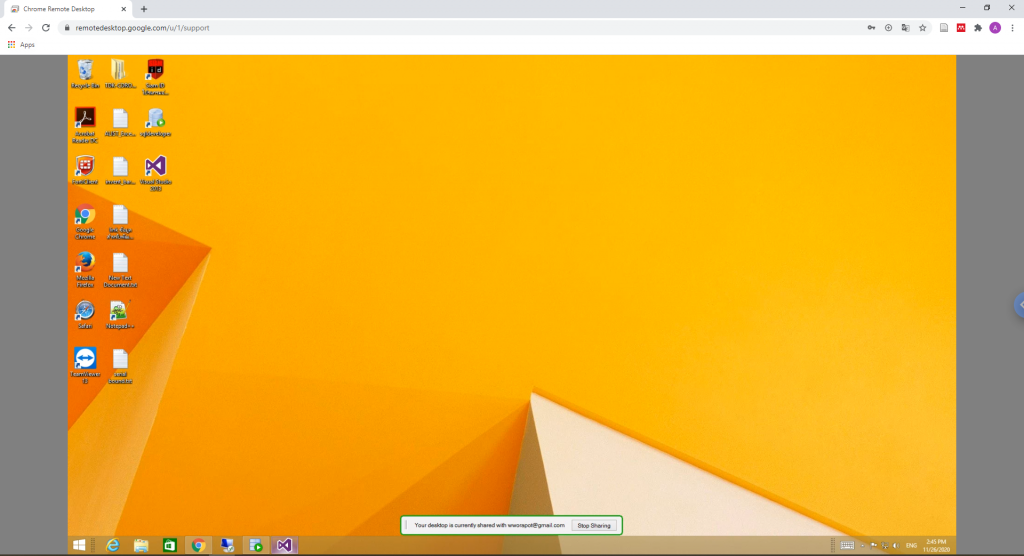Screen dimensions: 1024x556
Task: Bookmark this page with the star icon
Action: (922, 28)
